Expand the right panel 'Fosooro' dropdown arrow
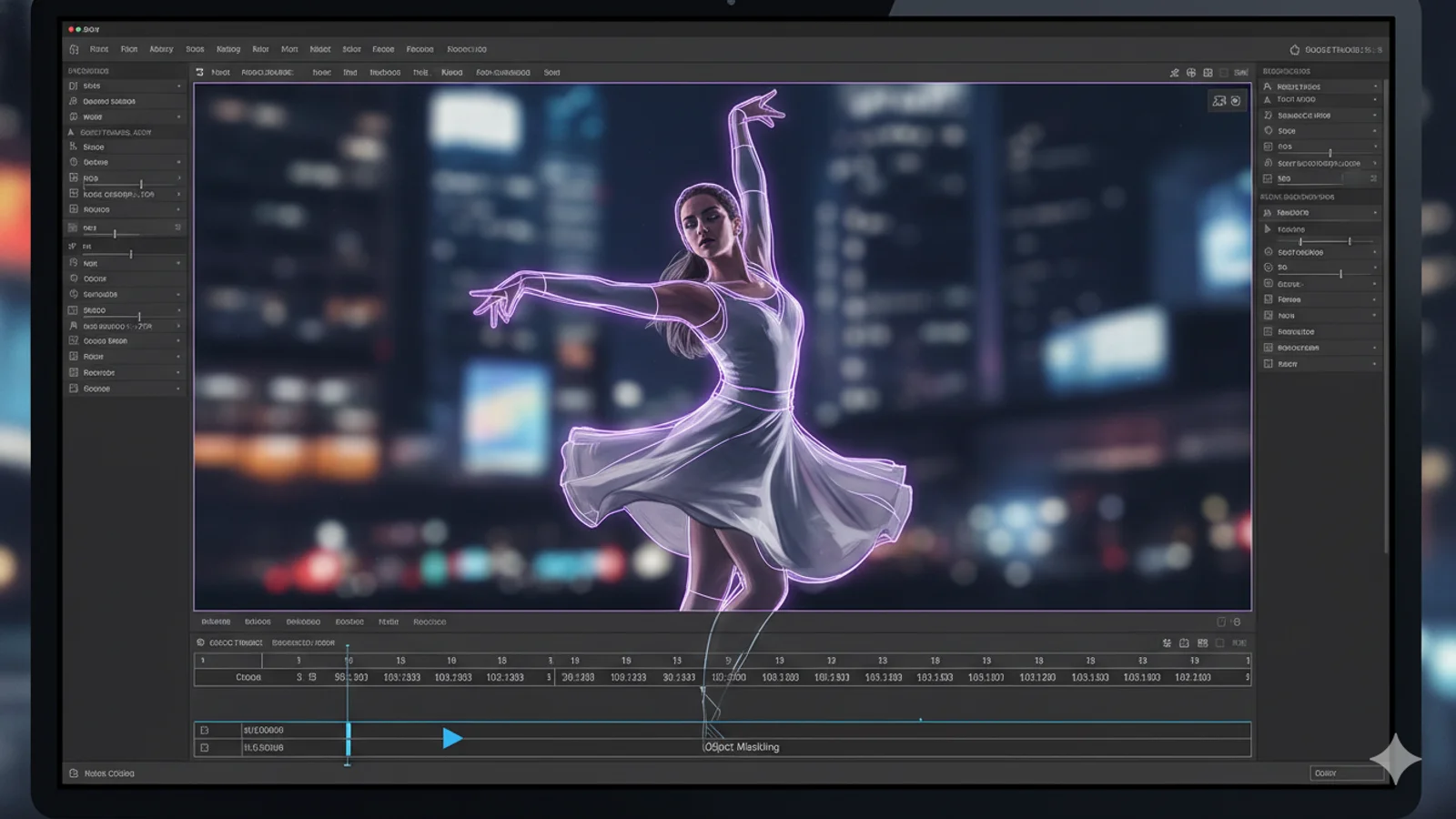 (1375, 213)
